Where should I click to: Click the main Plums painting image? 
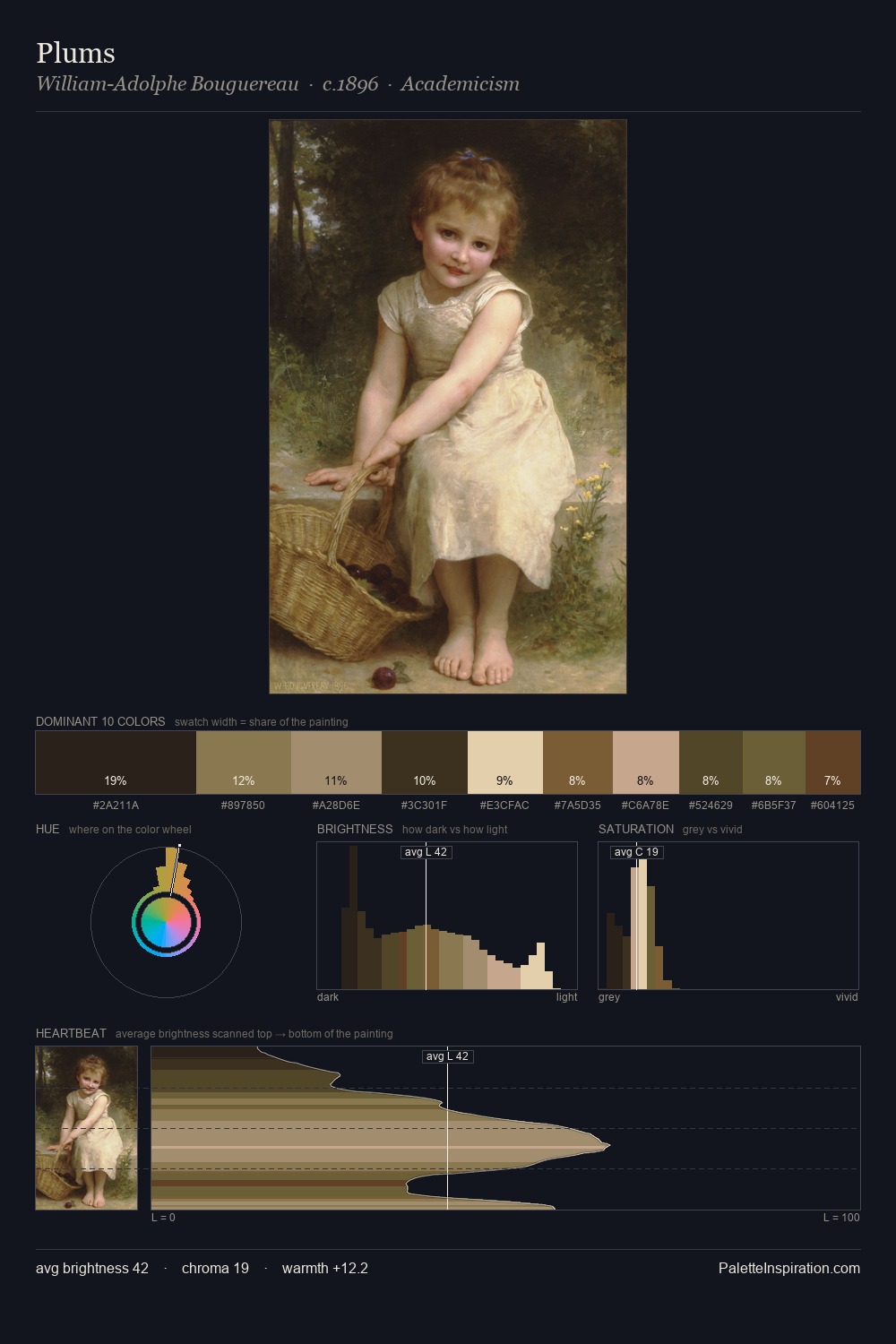pos(448,407)
